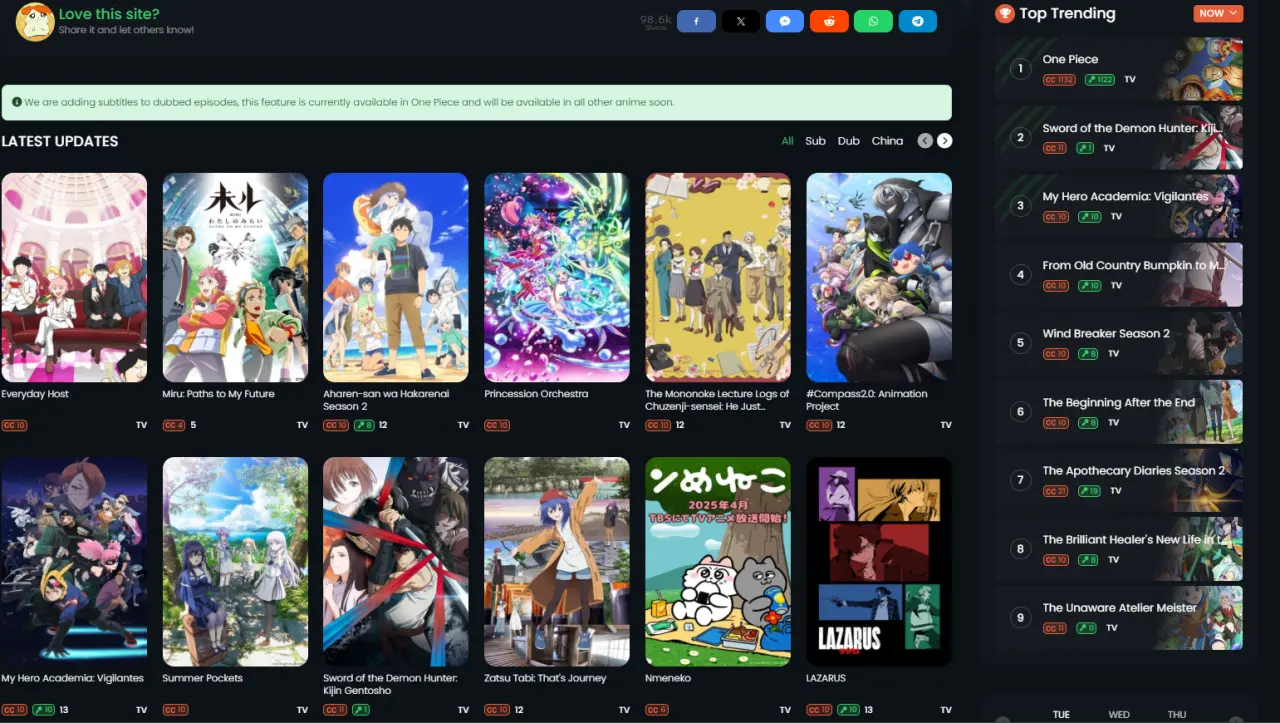
Task: Click the 98.6k shares counter
Action: click(x=655, y=21)
